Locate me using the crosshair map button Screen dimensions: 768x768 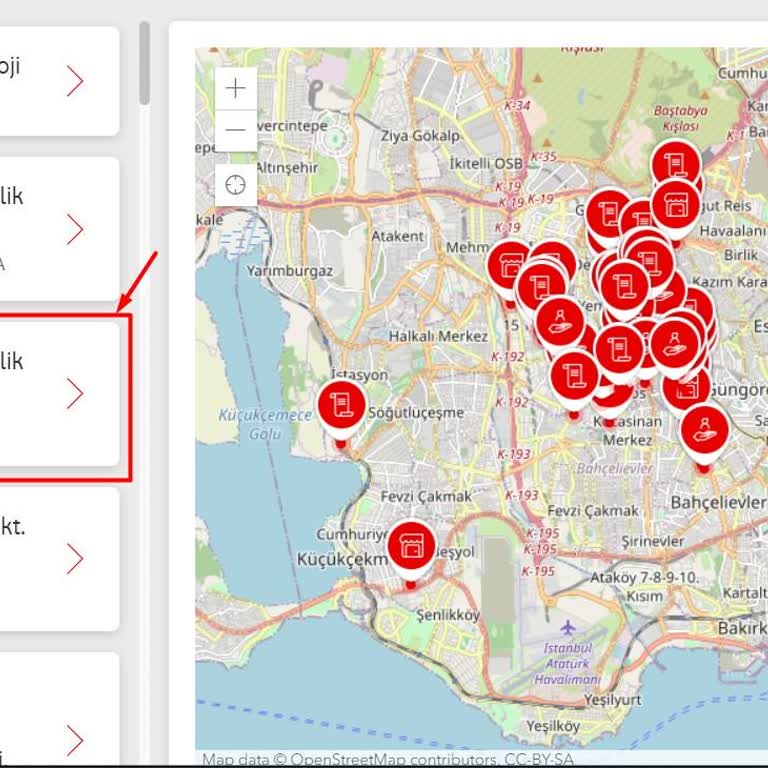point(236,185)
